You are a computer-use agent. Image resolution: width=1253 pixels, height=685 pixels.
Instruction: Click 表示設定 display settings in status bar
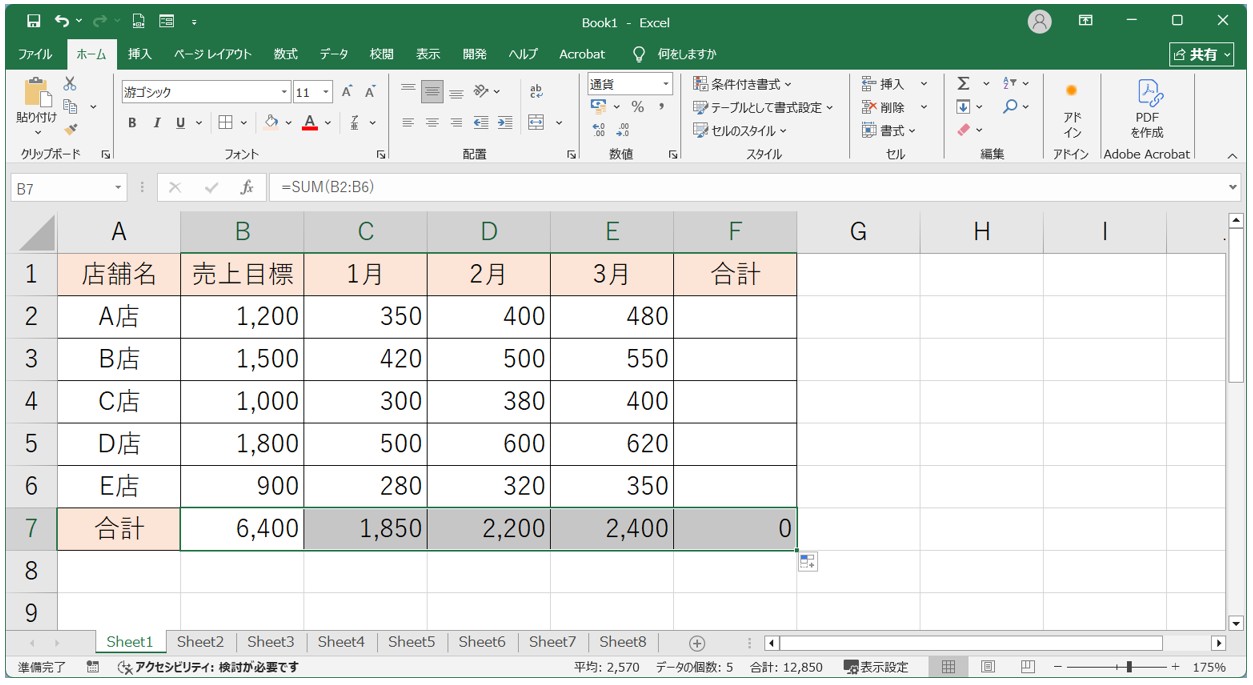click(x=876, y=667)
